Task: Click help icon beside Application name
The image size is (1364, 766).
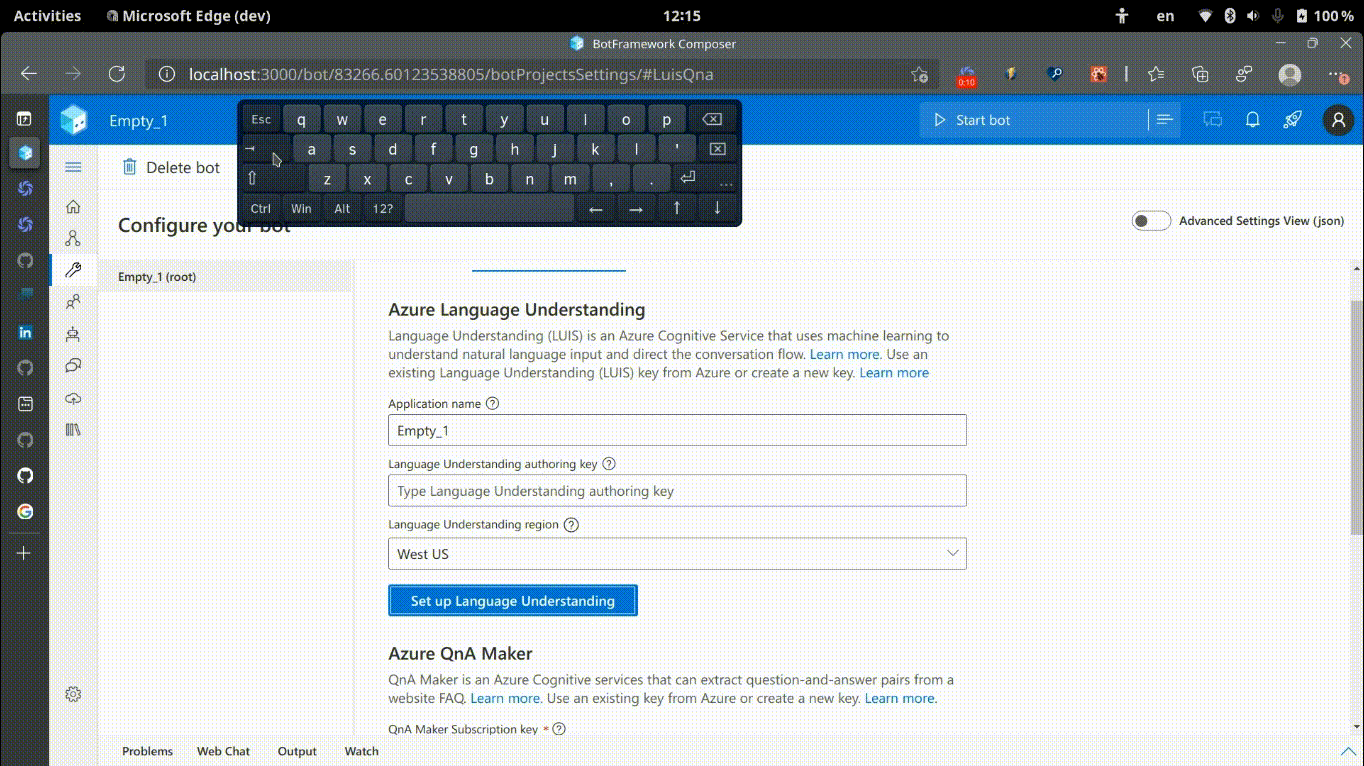Action: pyautogui.click(x=492, y=404)
